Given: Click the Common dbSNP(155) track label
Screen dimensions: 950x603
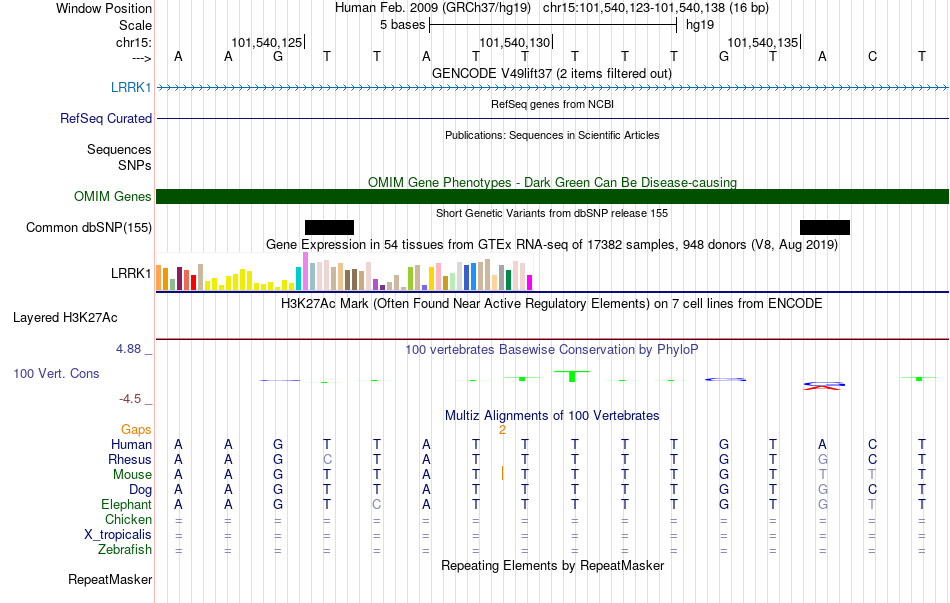Looking at the screenshot, I should point(89,227).
